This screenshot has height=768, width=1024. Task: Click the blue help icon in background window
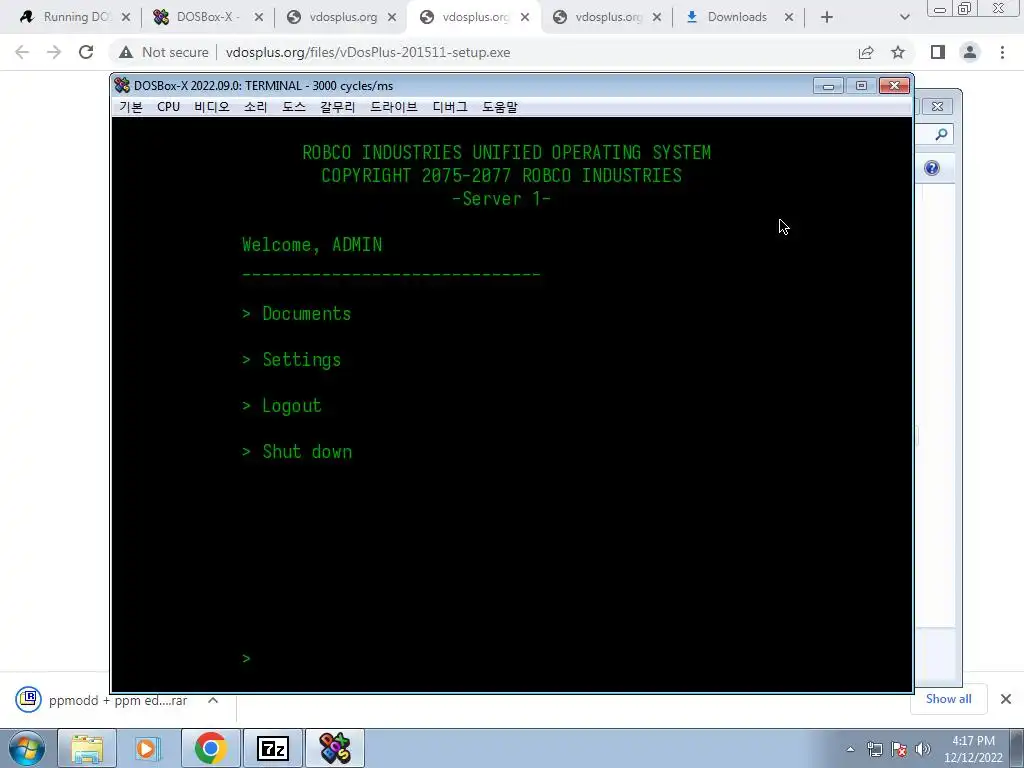point(932,168)
